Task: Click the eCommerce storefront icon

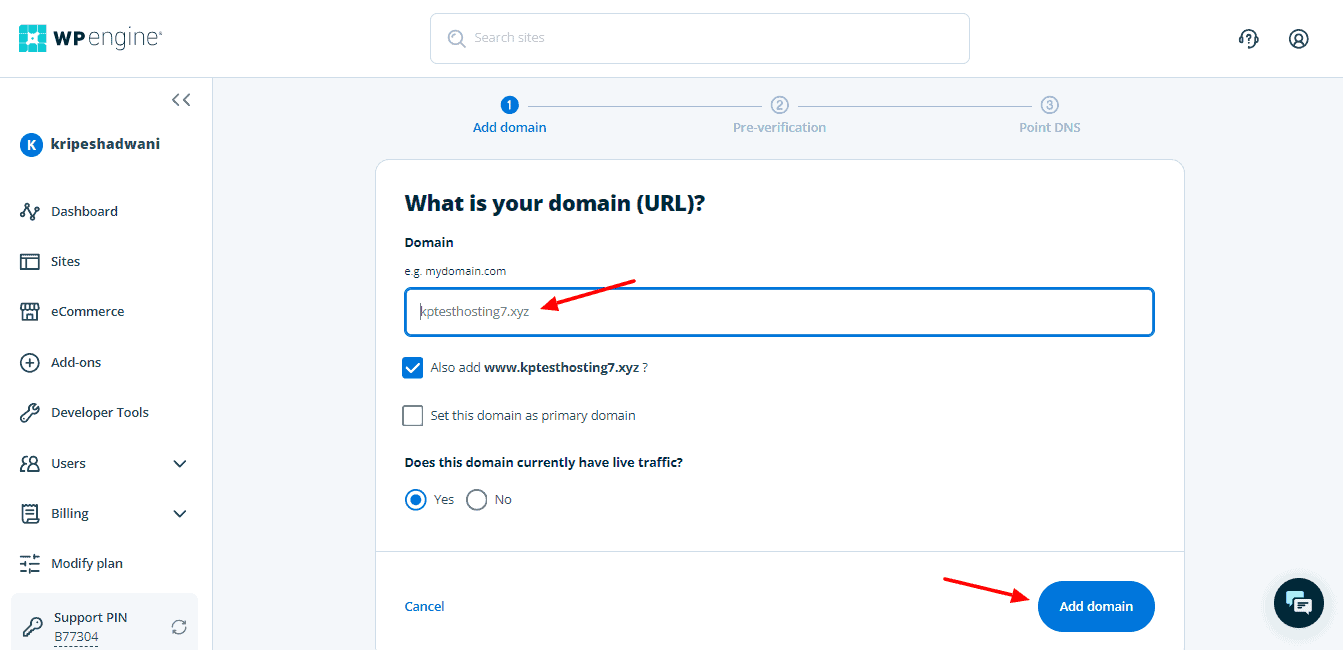Action: click(30, 312)
